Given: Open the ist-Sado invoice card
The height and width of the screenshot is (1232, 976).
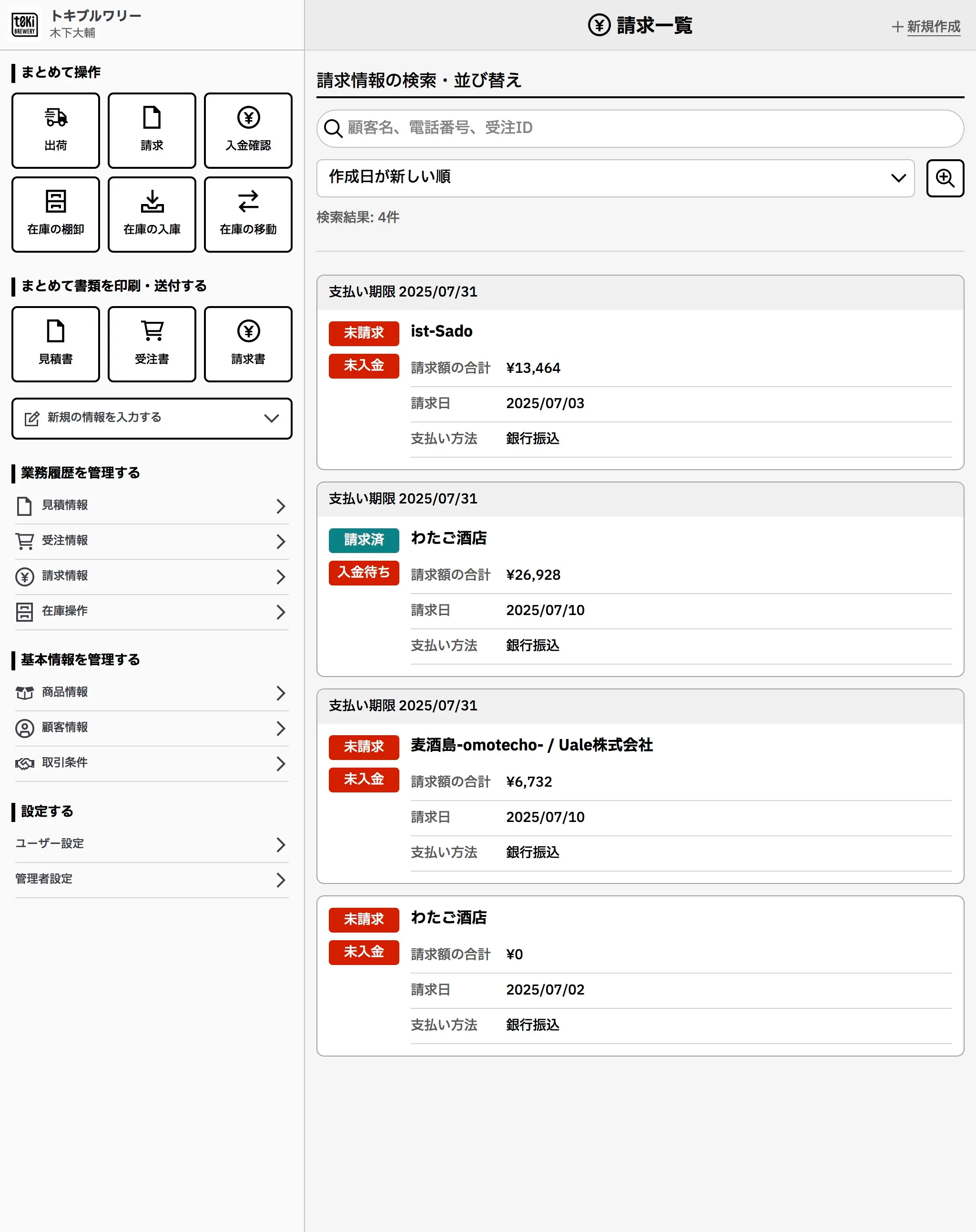Looking at the screenshot, I should 441,331.
